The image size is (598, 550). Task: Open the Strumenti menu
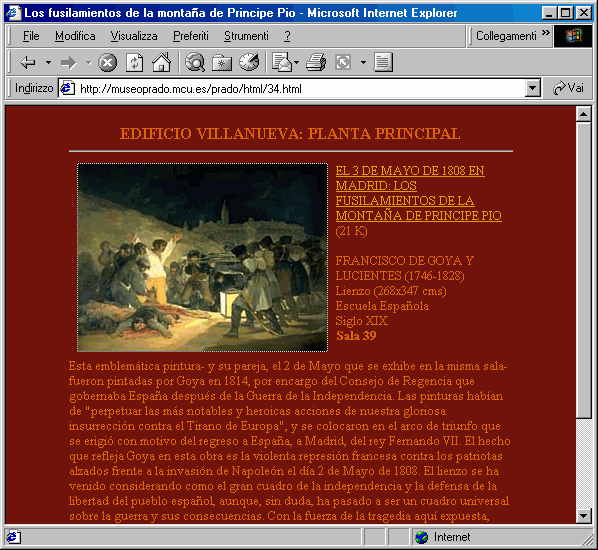point(246,36)
